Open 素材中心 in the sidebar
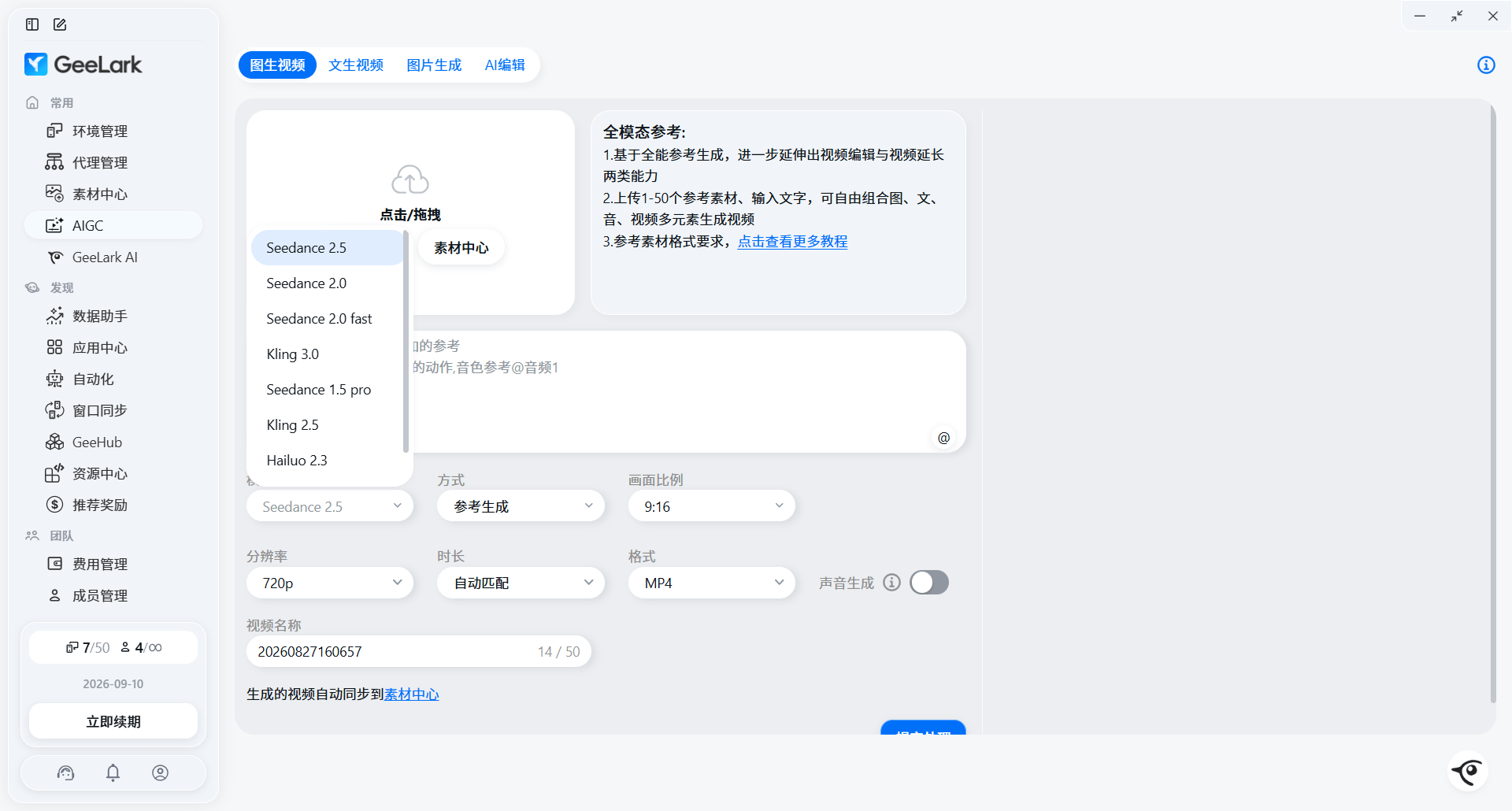Image resolution: width=1512 pixels, height=811 pixels. coord(113,194)
